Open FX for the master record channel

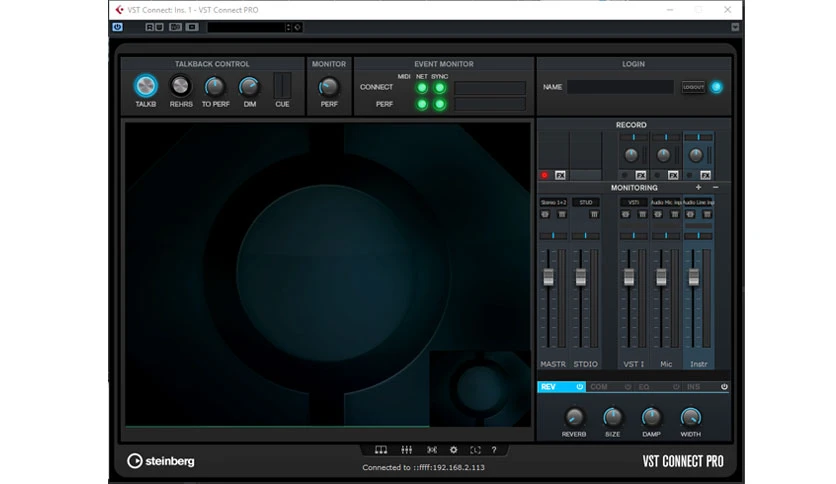pos(560,175)
